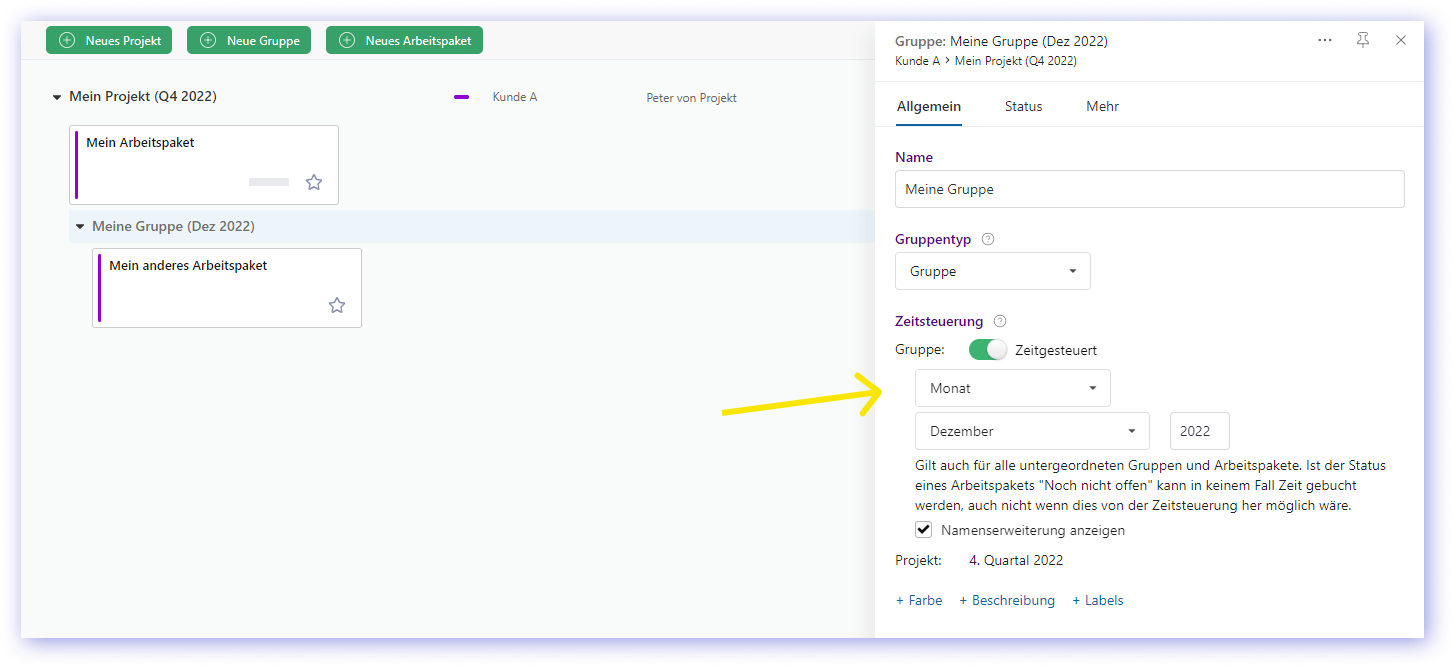This screenshot has height=667, width=1453.
Task: Toggle the Zeitgesteuert switch off
Action: coord(987,350)
